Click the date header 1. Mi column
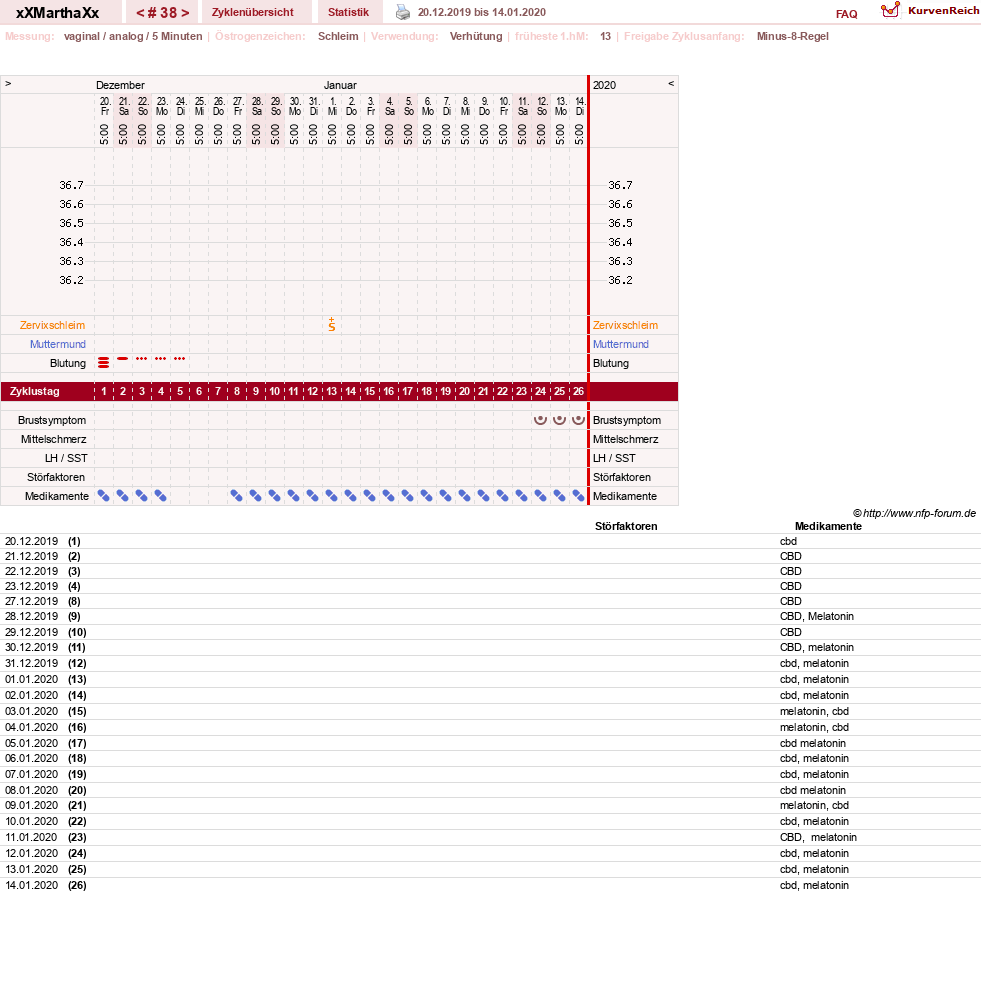 (x=332, y=106)
